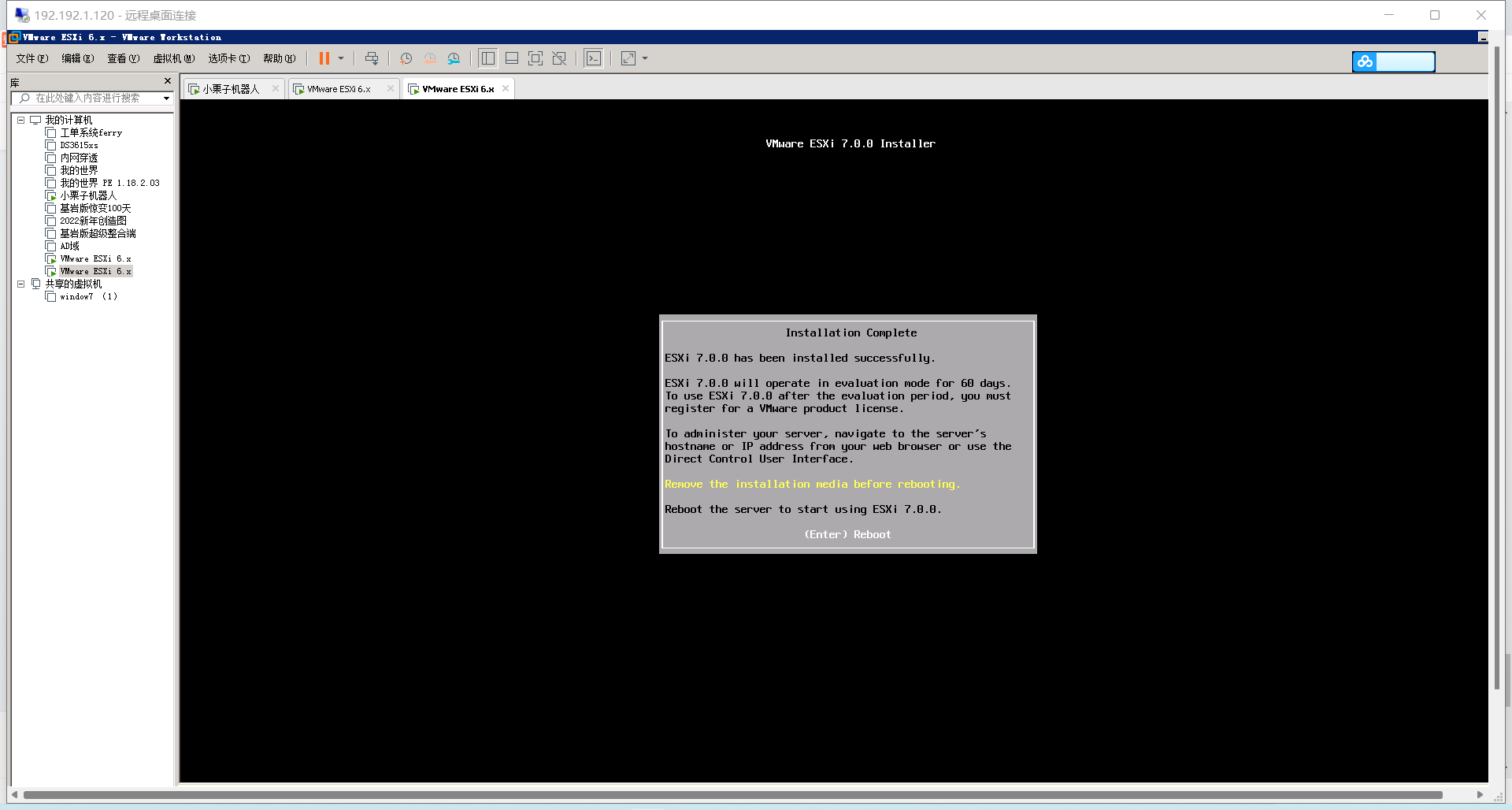Select 我的计算机 in the library tree
Image resolution: width=1512 pixels, height=810 pixels.
(69, 121)
